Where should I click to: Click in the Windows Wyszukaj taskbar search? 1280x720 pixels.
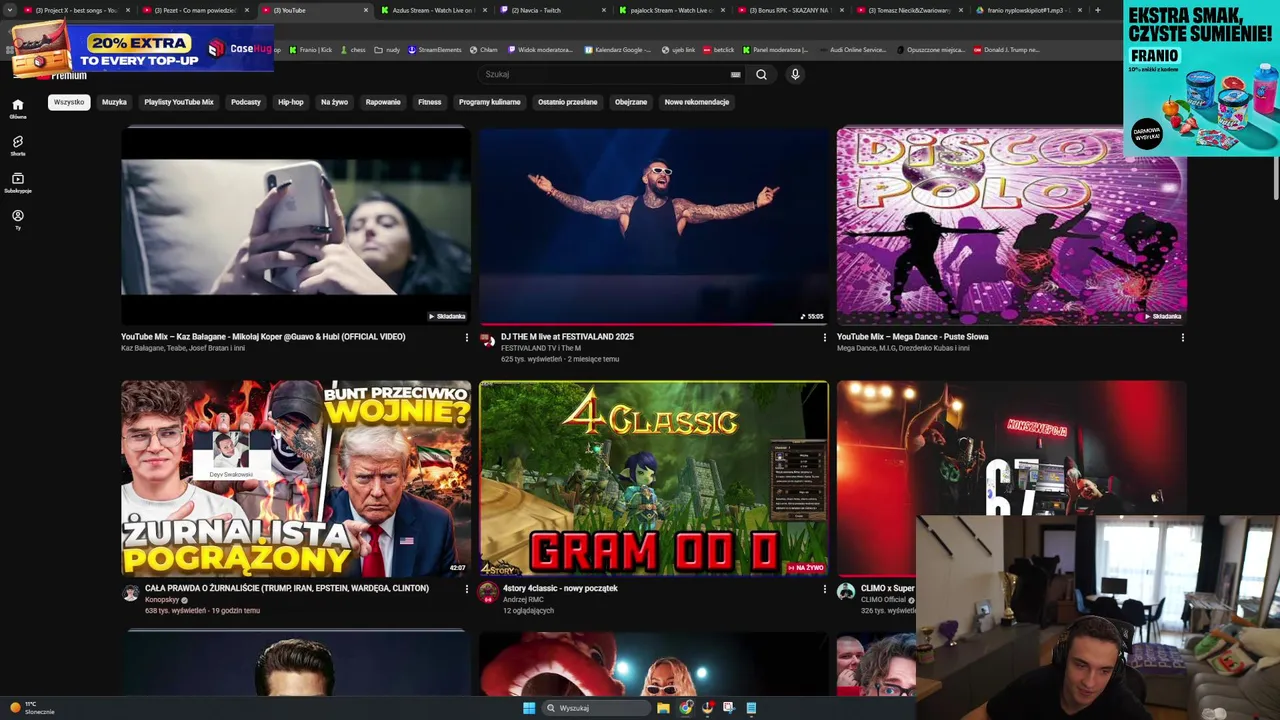pyautogui.click(x=596, y=708)
